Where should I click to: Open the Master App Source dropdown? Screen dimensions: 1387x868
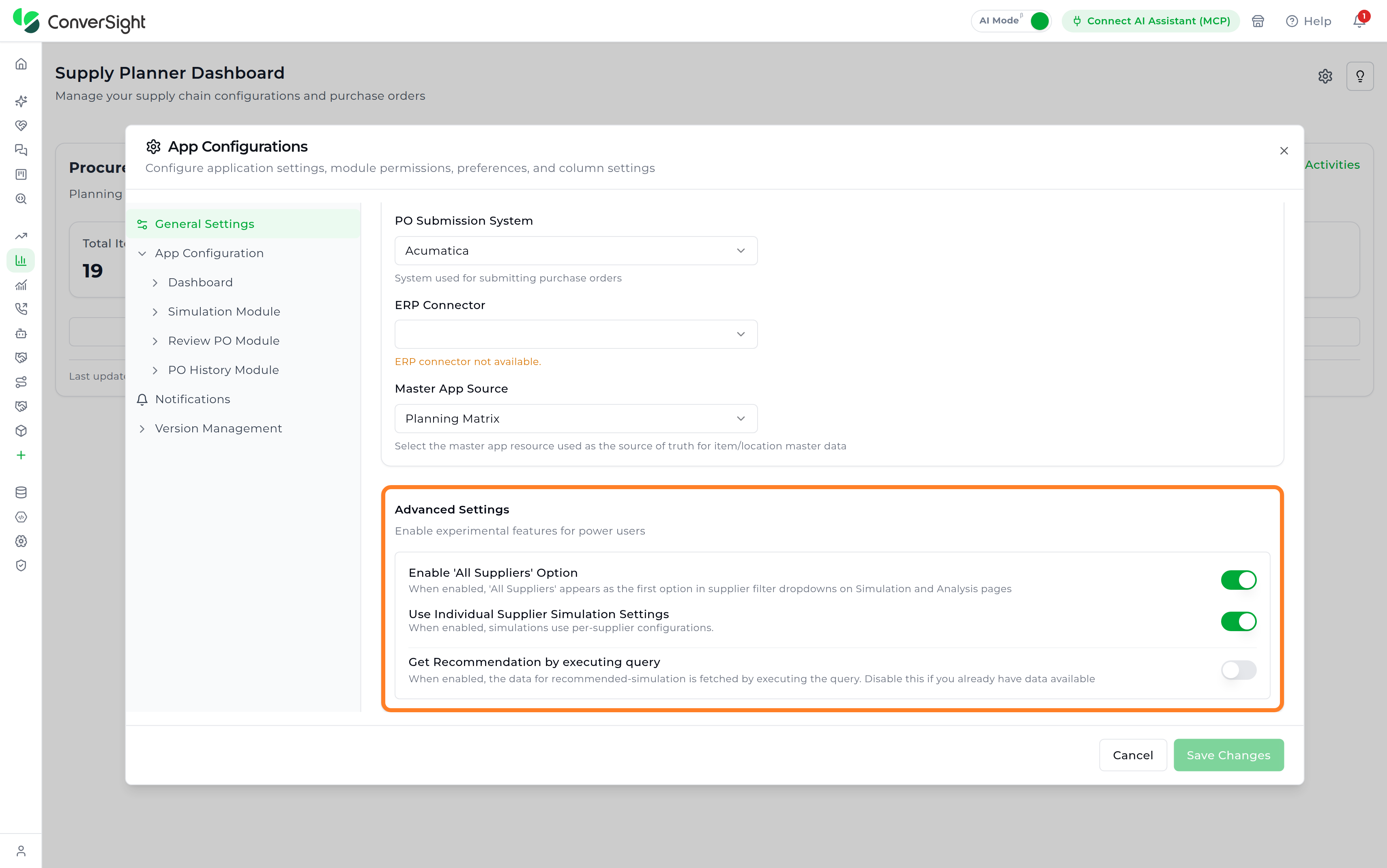coord(576,419)
